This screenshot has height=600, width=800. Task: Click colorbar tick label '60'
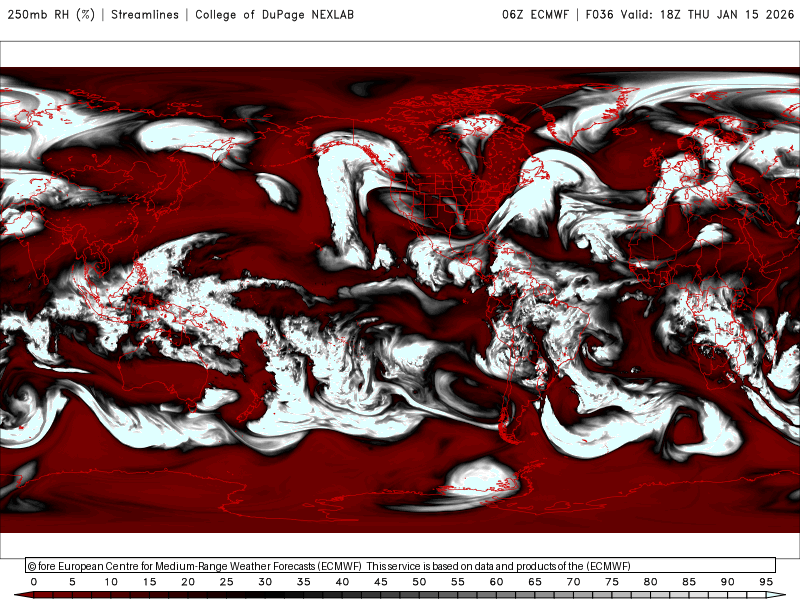496,582
